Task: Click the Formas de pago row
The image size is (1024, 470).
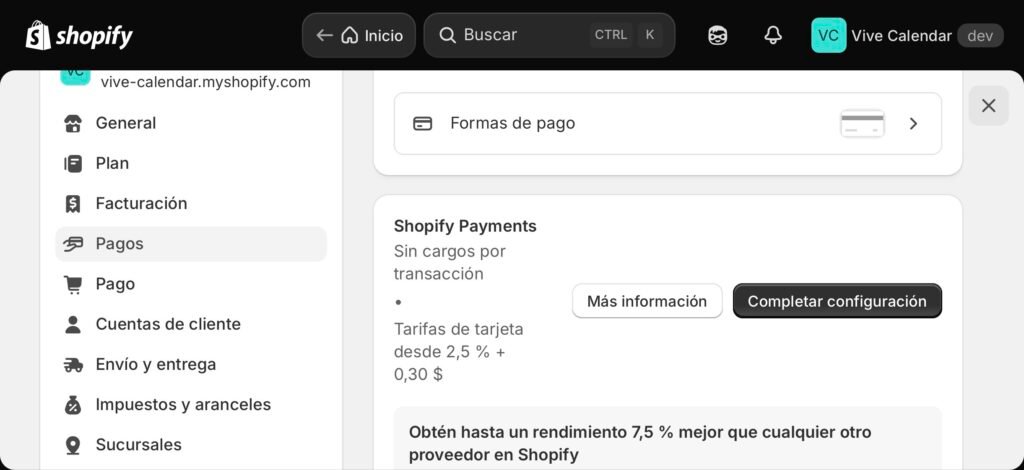Action: [x=667, y=123]
